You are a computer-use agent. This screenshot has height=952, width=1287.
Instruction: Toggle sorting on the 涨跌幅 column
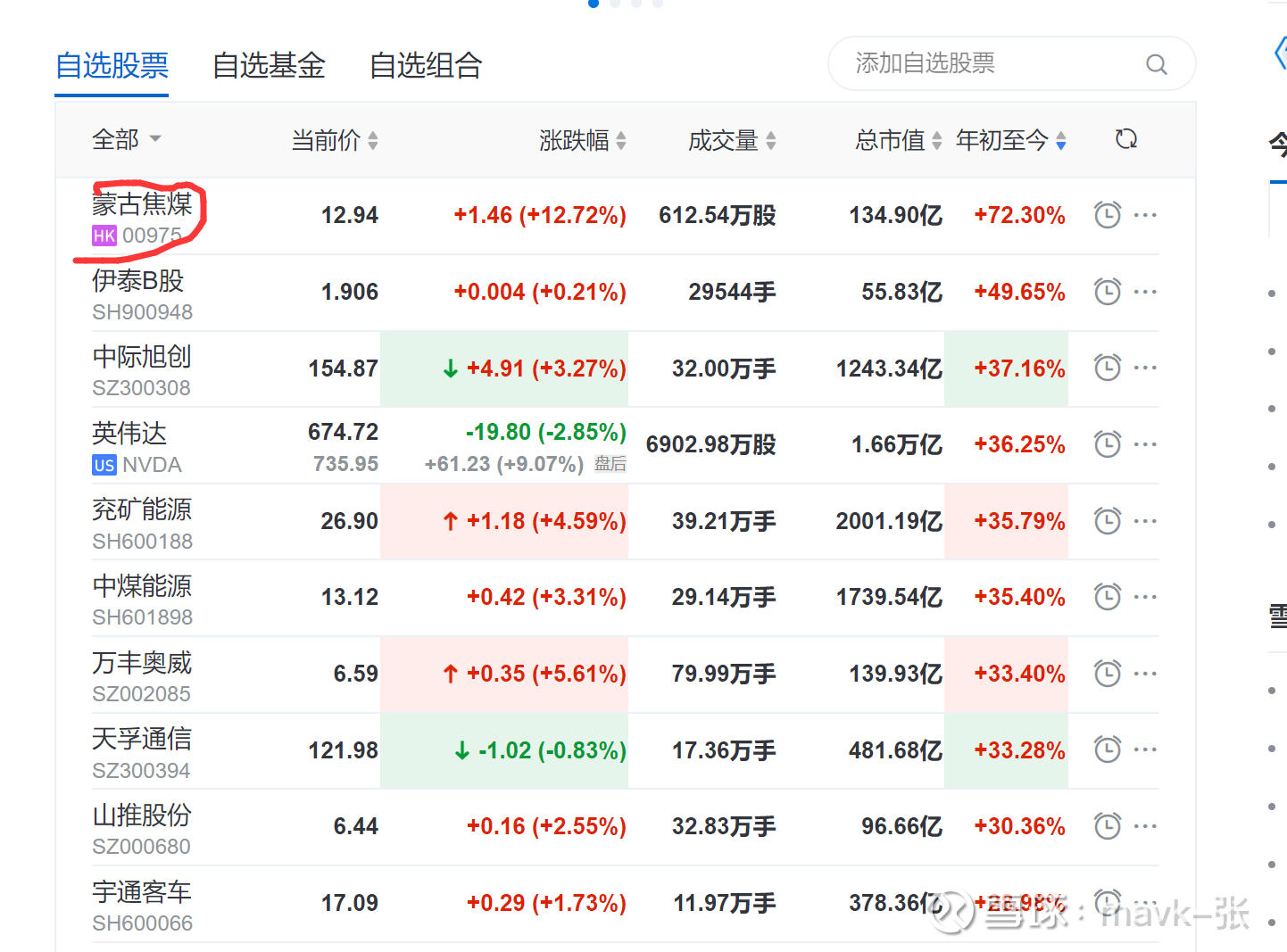click(x=619, y=140)
